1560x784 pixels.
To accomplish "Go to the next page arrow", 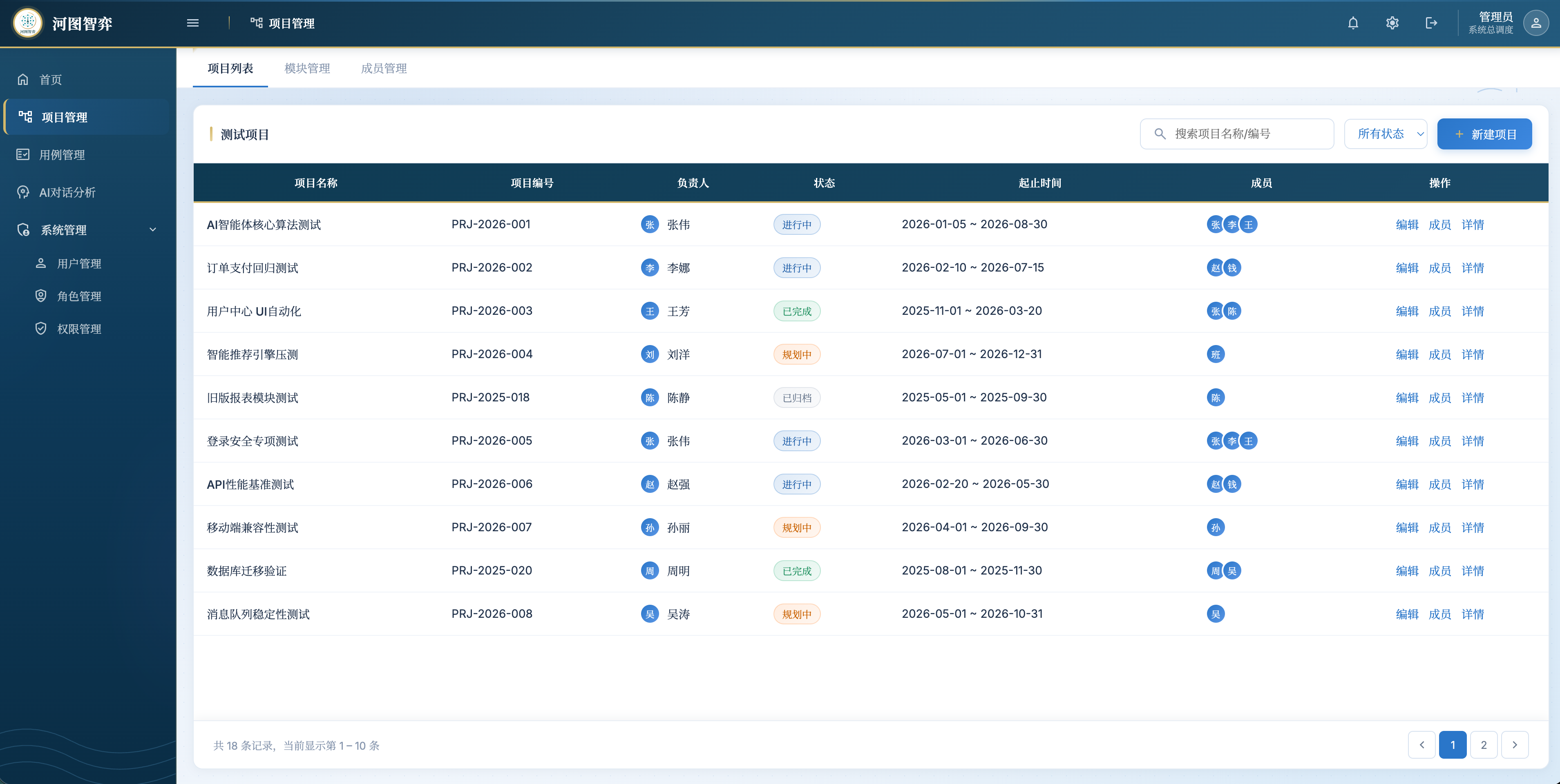I will click(x=1515, y=745).
